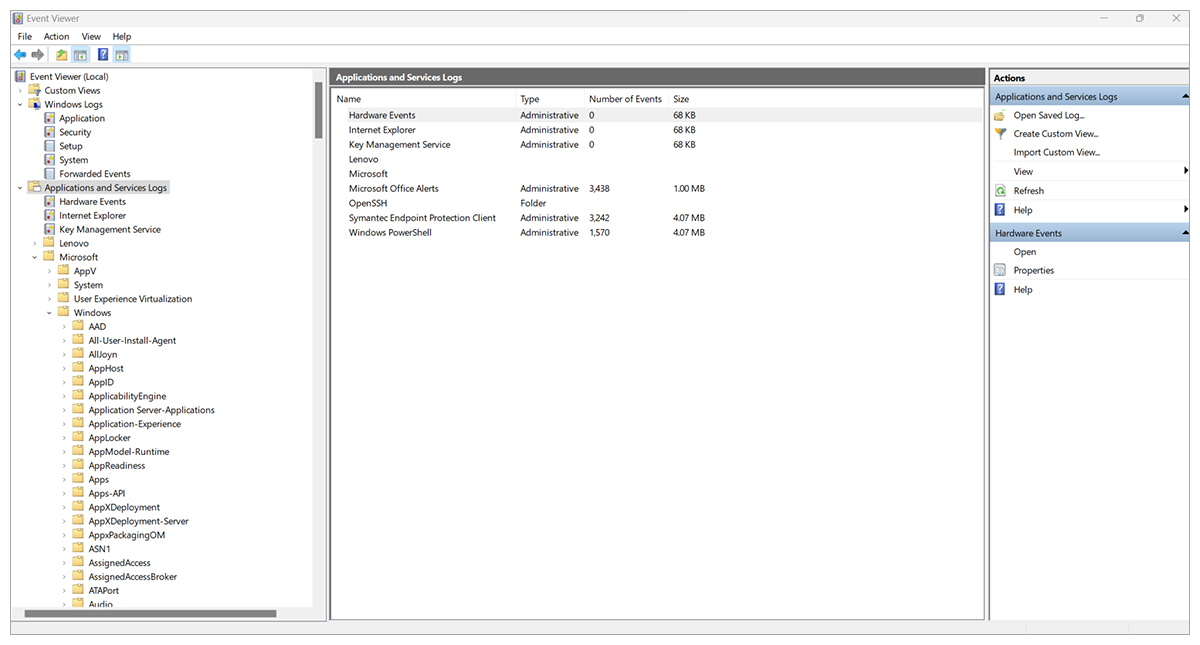The image size is (1200, 645).
Task: Click the Forward navigation arrow in toolbar
Action: pos(37,54)
